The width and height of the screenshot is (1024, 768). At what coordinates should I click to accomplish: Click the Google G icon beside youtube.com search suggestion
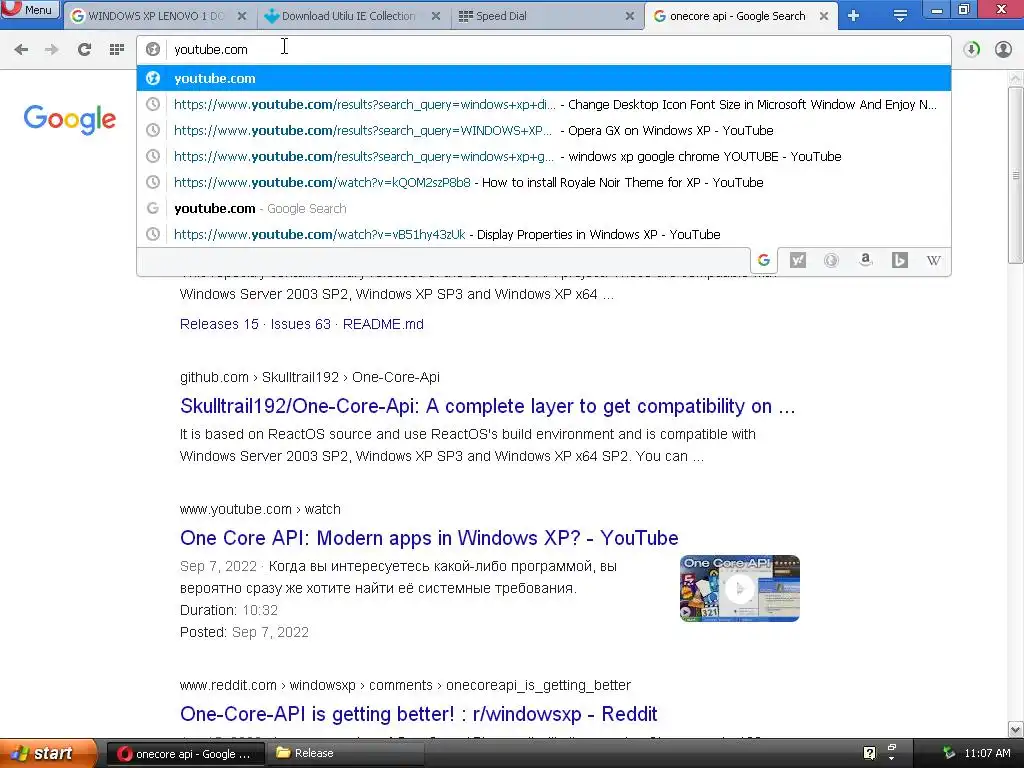[x=153, y=208]
